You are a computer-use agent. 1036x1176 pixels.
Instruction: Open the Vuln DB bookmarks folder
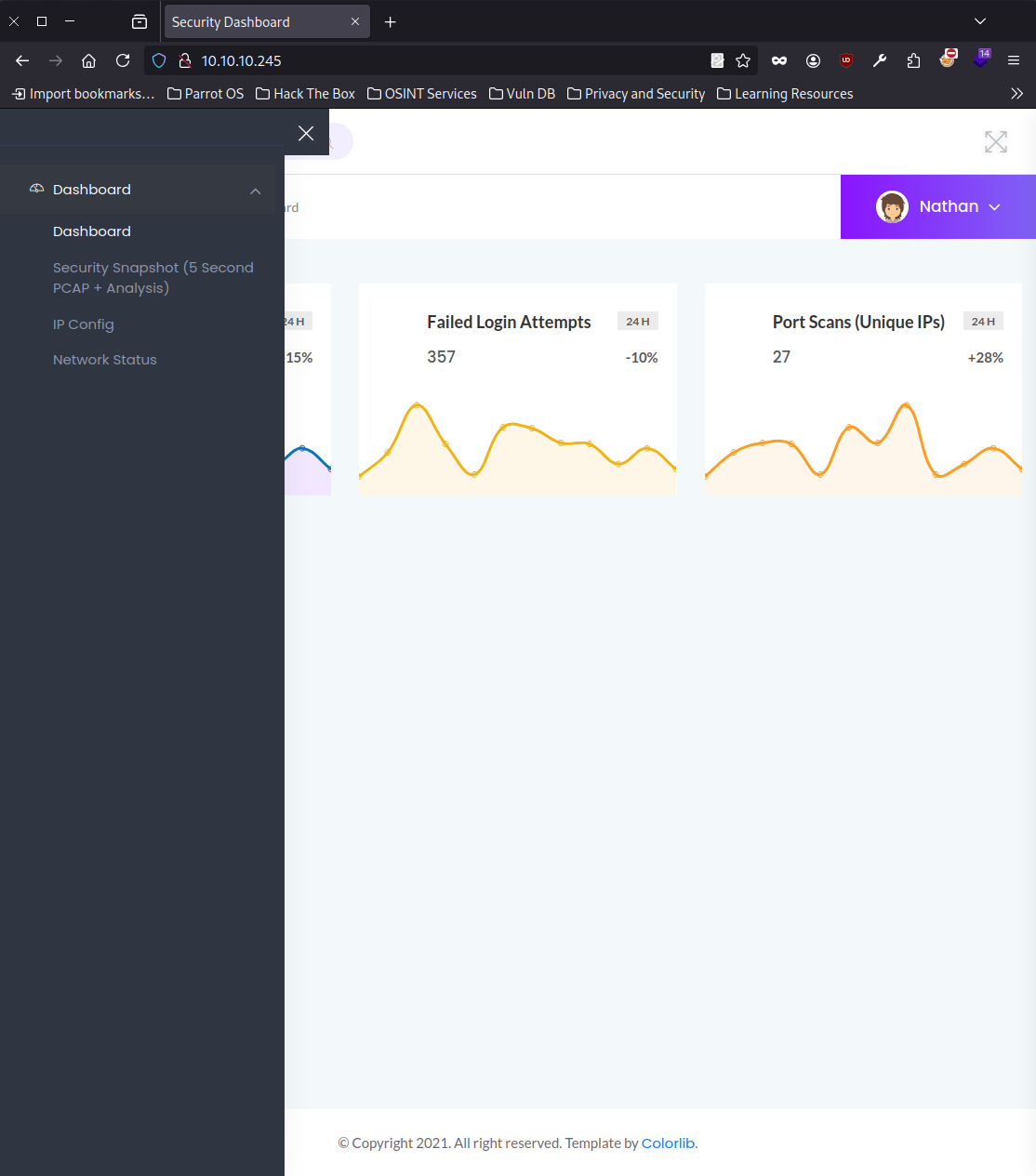click(522, 94)
